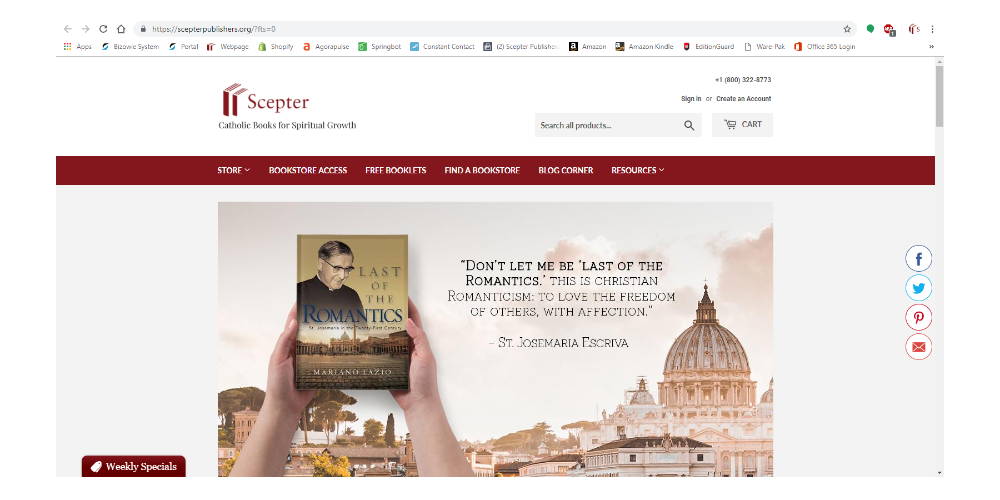Viewport: 1000px width, 500px height.
Task: Go to browser home page icon
Action: (121, 29)
